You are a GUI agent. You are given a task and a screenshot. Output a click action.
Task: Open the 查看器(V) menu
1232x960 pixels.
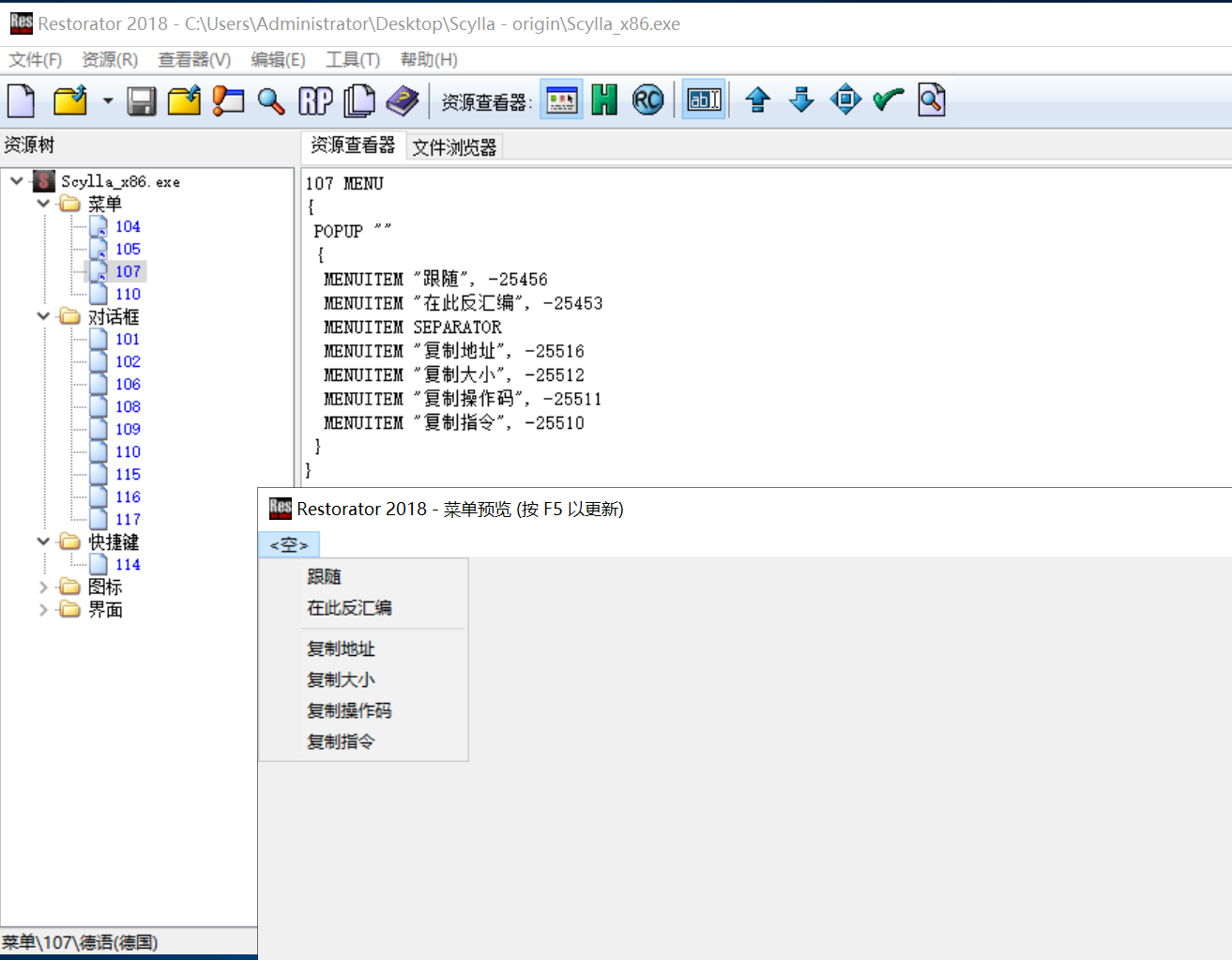coord(194,60)
